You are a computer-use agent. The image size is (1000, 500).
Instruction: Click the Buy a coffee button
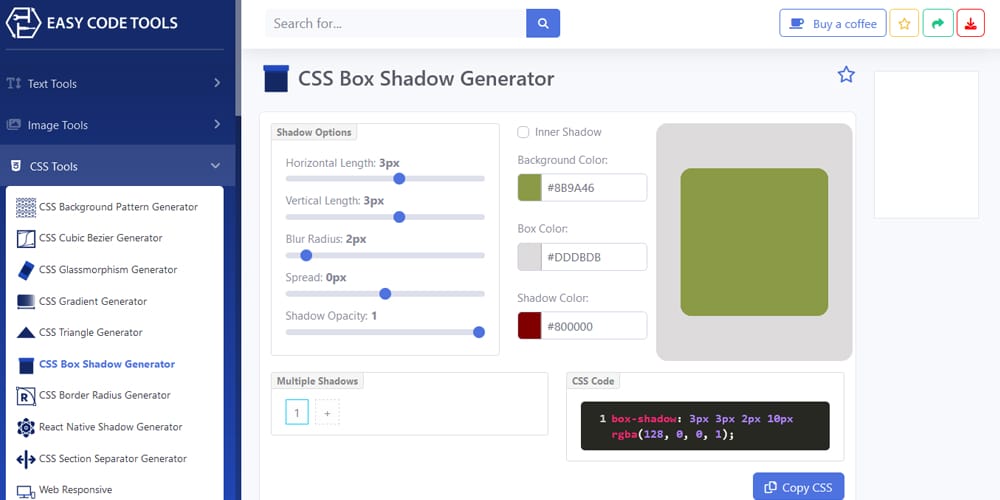(x=832, y=24)
